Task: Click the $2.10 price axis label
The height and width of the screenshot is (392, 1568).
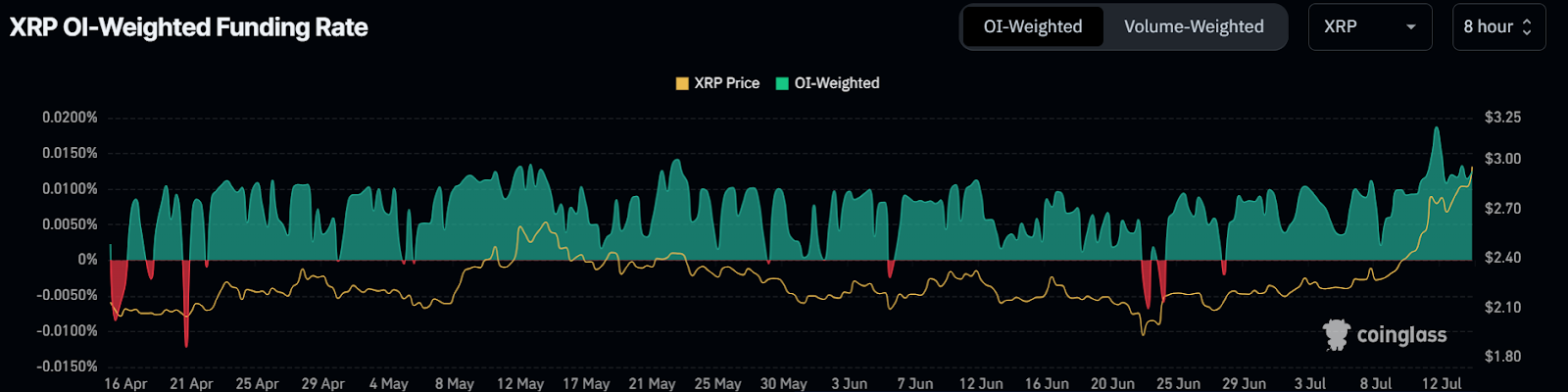Action: (1502, 308)
